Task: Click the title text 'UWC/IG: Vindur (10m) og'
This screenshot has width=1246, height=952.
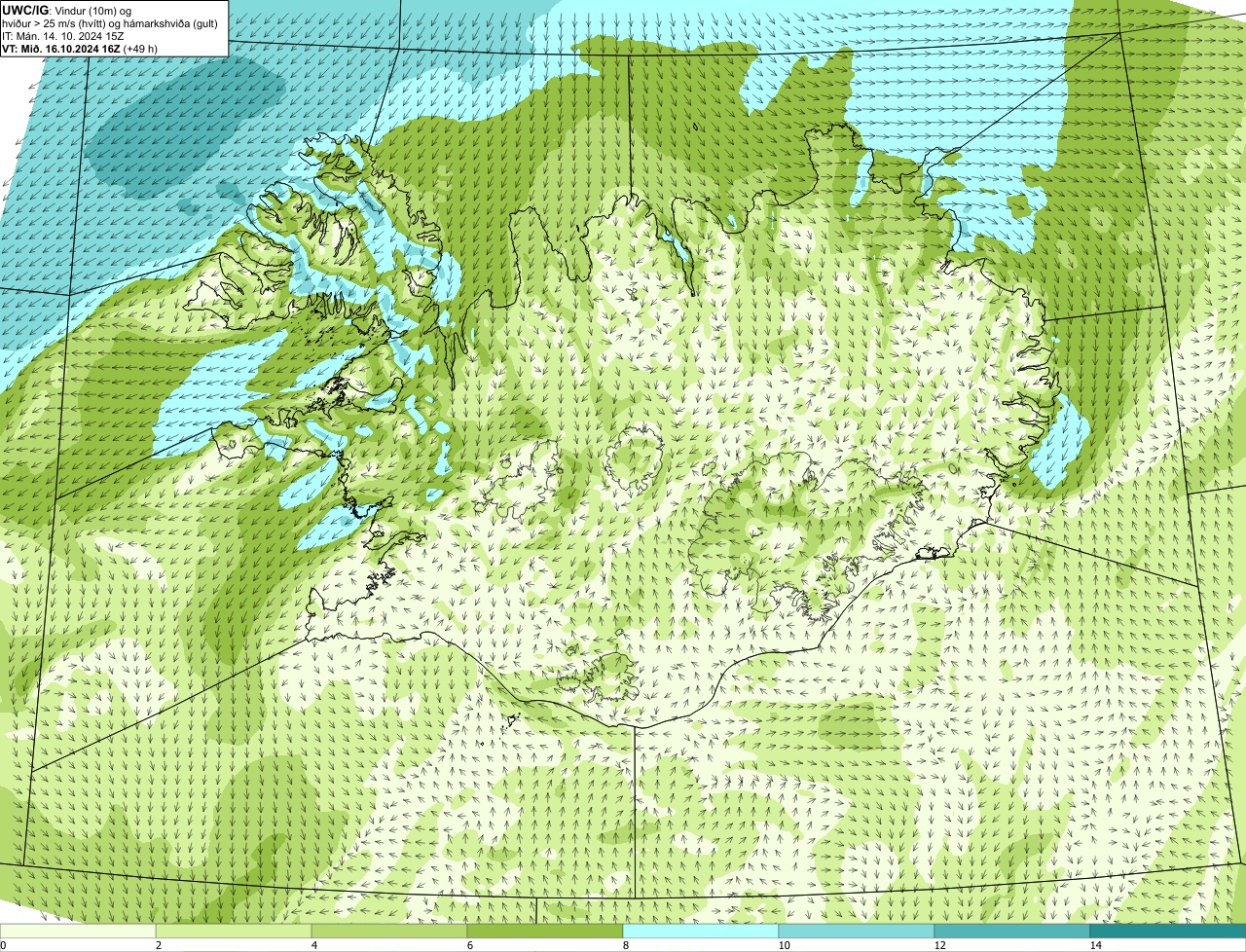Action: tap(67, 10)
